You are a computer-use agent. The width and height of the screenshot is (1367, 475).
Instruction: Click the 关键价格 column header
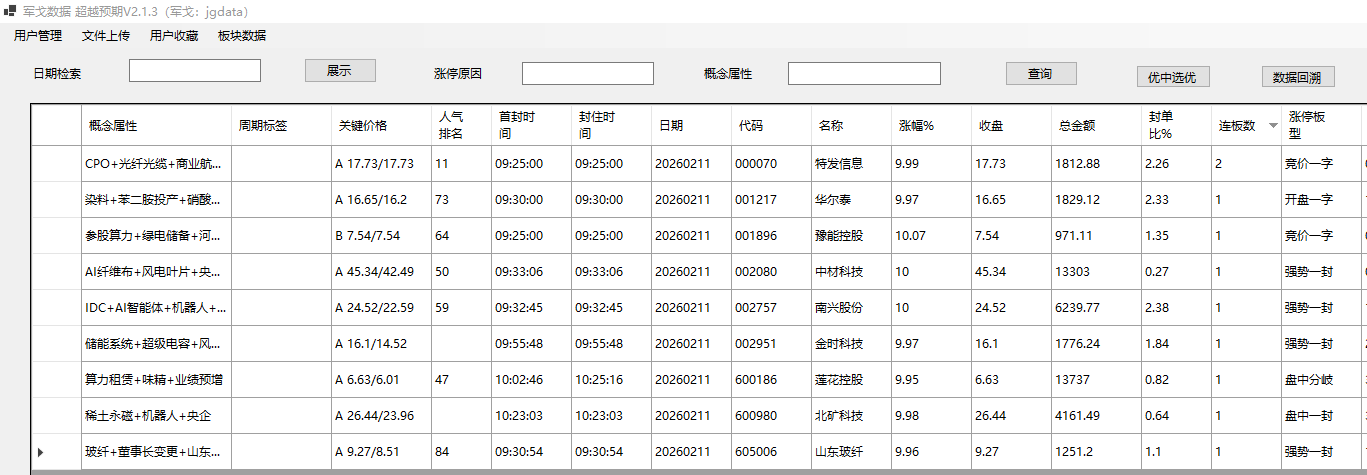click(x=381, y=126)
